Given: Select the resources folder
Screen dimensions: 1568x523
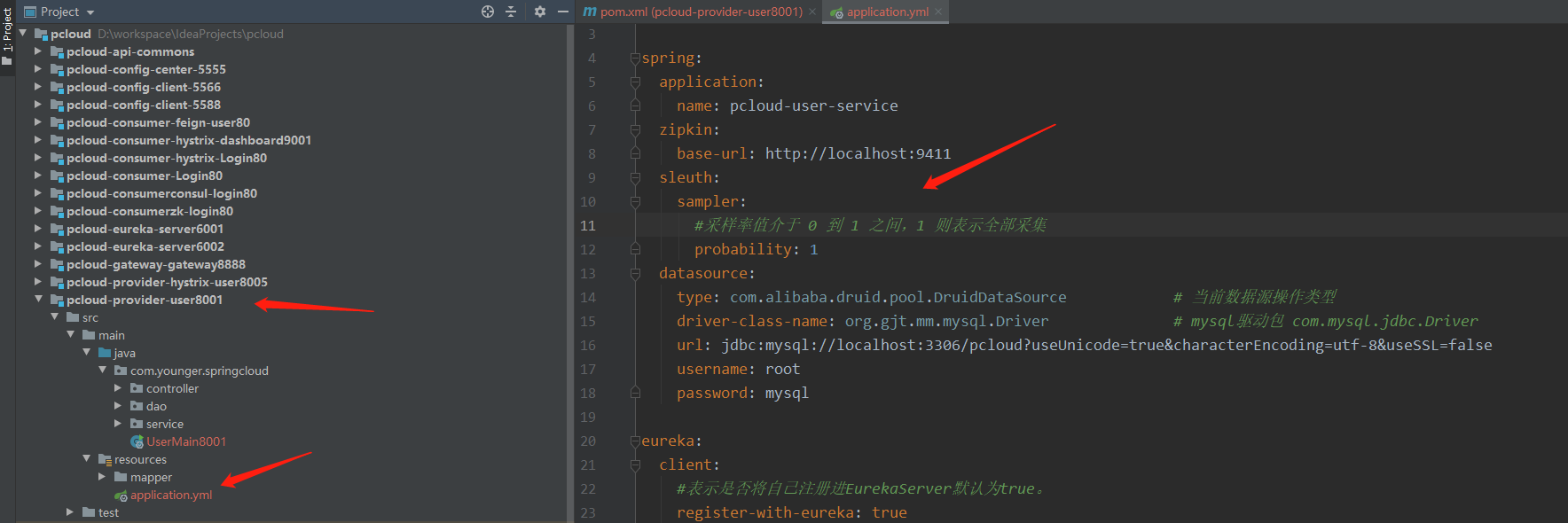Looking at the screenshot, I should (140, 459).
